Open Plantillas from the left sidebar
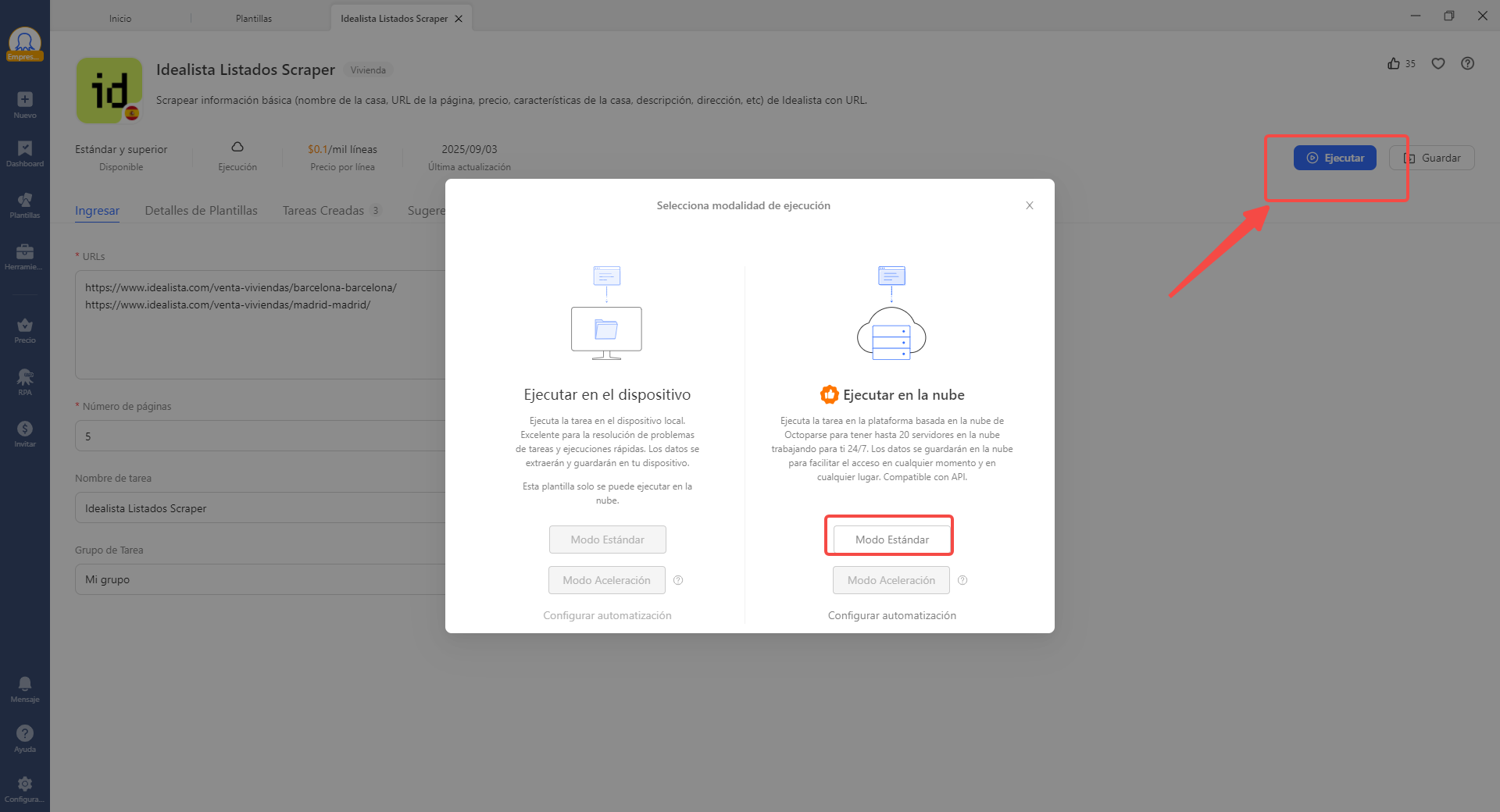Viewport: 1500px width, 812px height. (25, 201)
